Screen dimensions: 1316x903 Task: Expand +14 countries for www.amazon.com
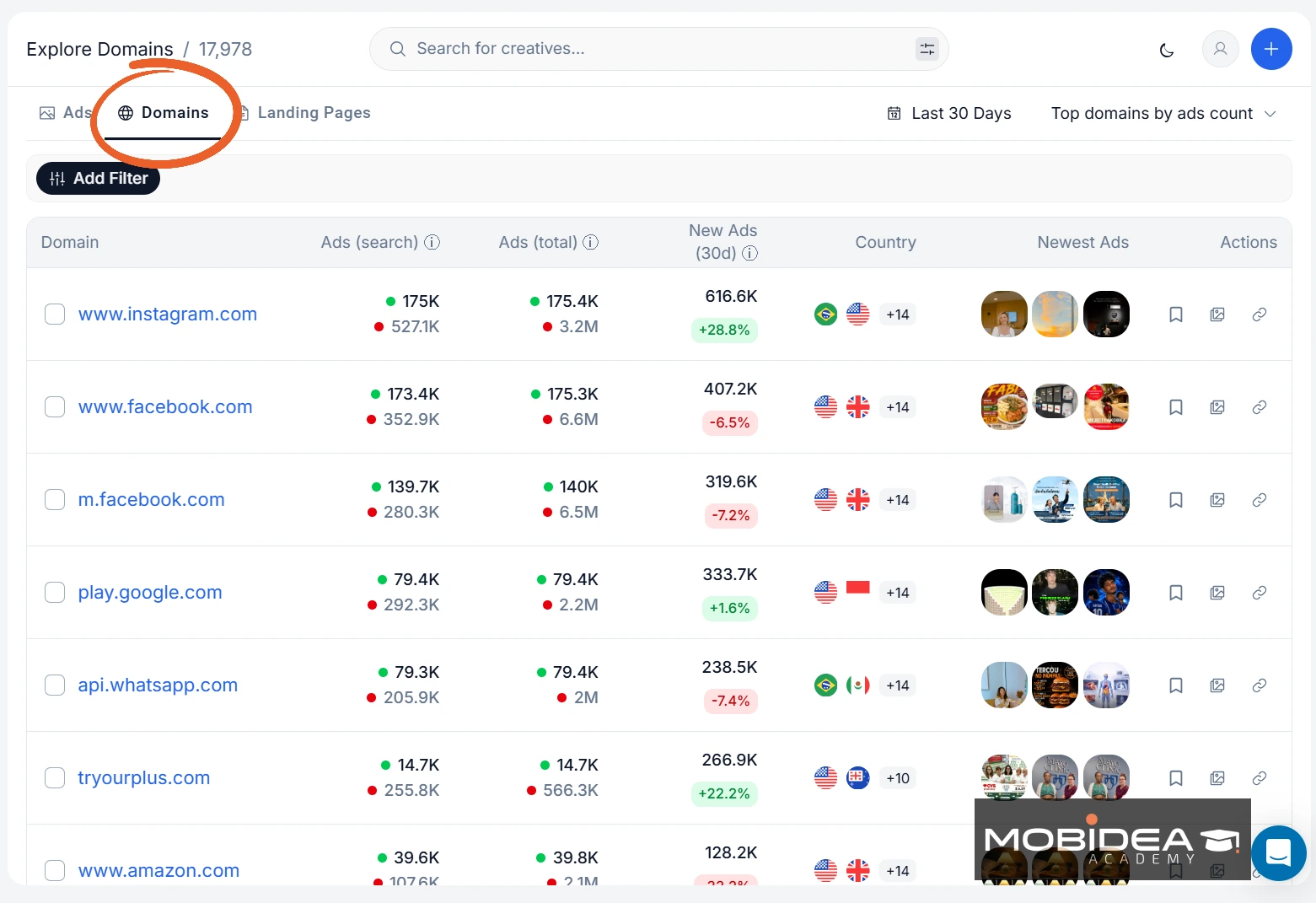pyautogui.click(x=898, y=871)
